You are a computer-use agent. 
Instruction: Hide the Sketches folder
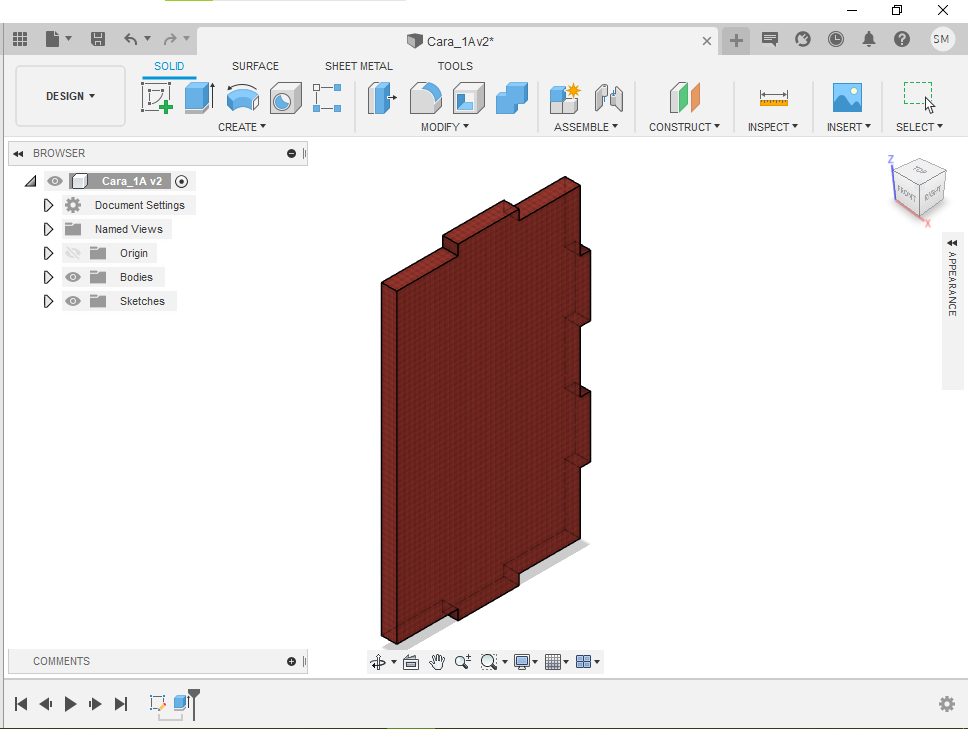[73, 301]
